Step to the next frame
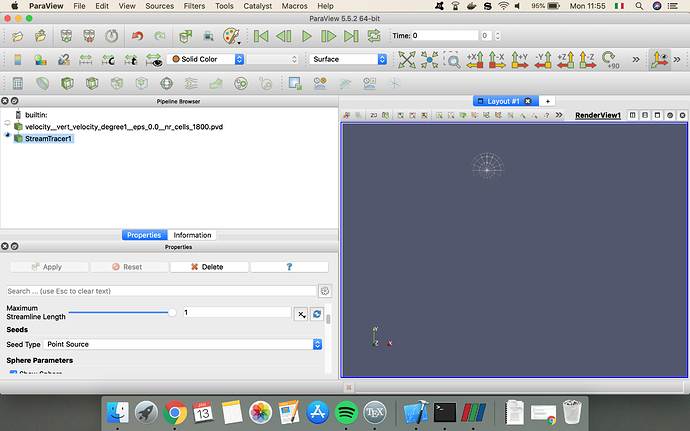The height and width of the screenshot is (431, 690). click(x=328, y=36)
